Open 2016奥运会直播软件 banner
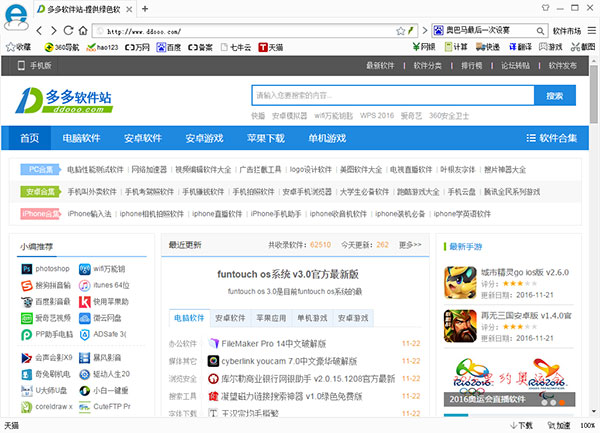600x433 pixels. (509, 381)
